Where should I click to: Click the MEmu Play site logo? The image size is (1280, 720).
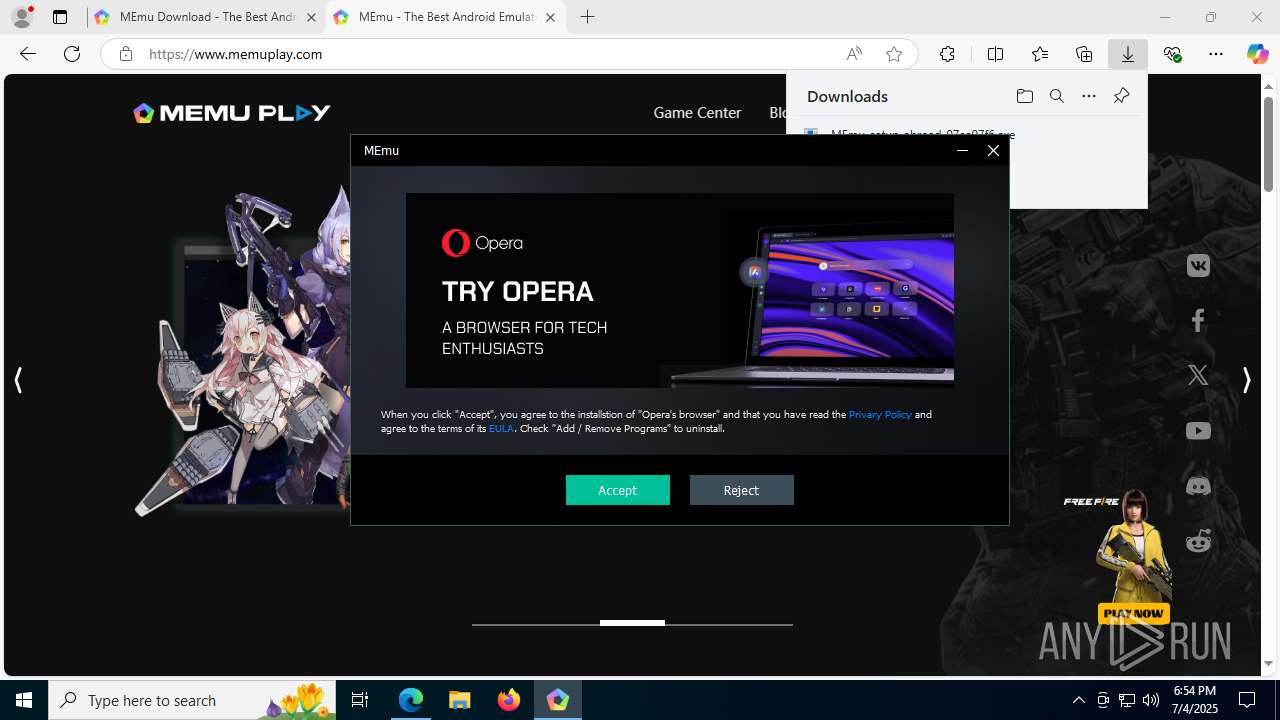232,113
